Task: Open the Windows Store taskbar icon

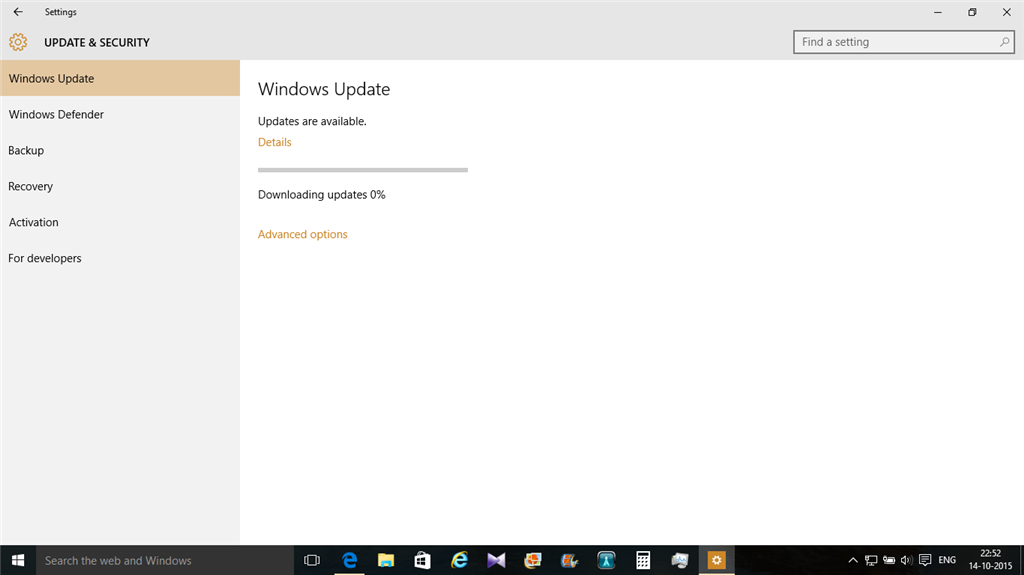Action: (x=423, y=560)
